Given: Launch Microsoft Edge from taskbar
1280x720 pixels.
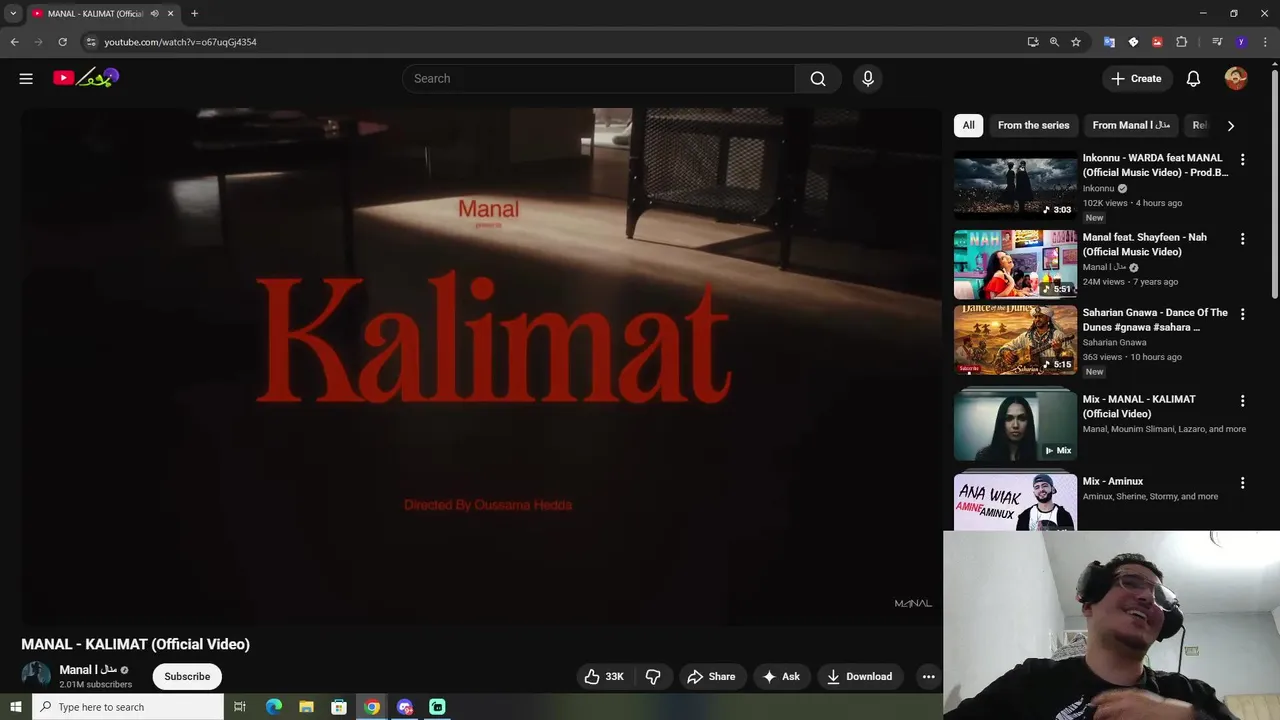Looking at the screenshot, I should (x=274, y=707).
